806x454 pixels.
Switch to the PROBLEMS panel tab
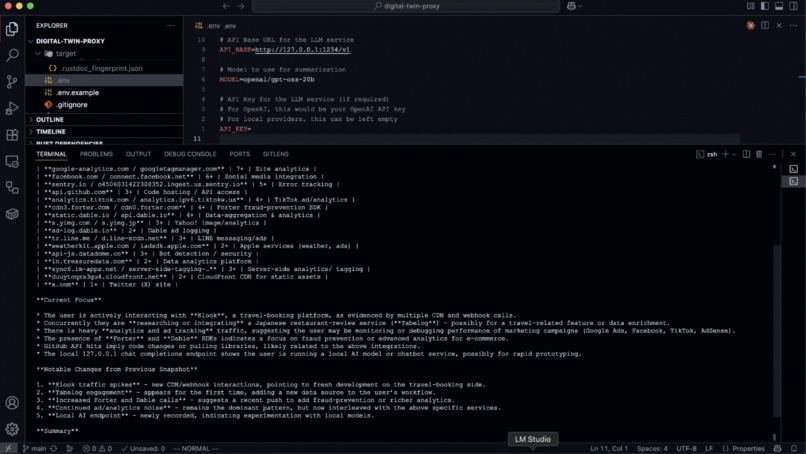tap(96, 154)
